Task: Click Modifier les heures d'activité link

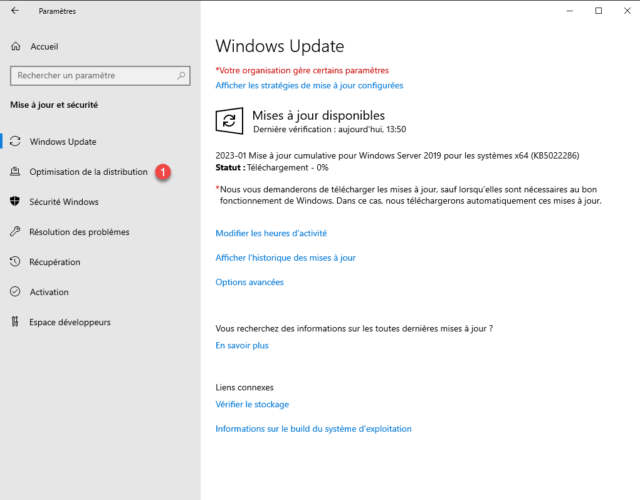Action: point(271,233)
